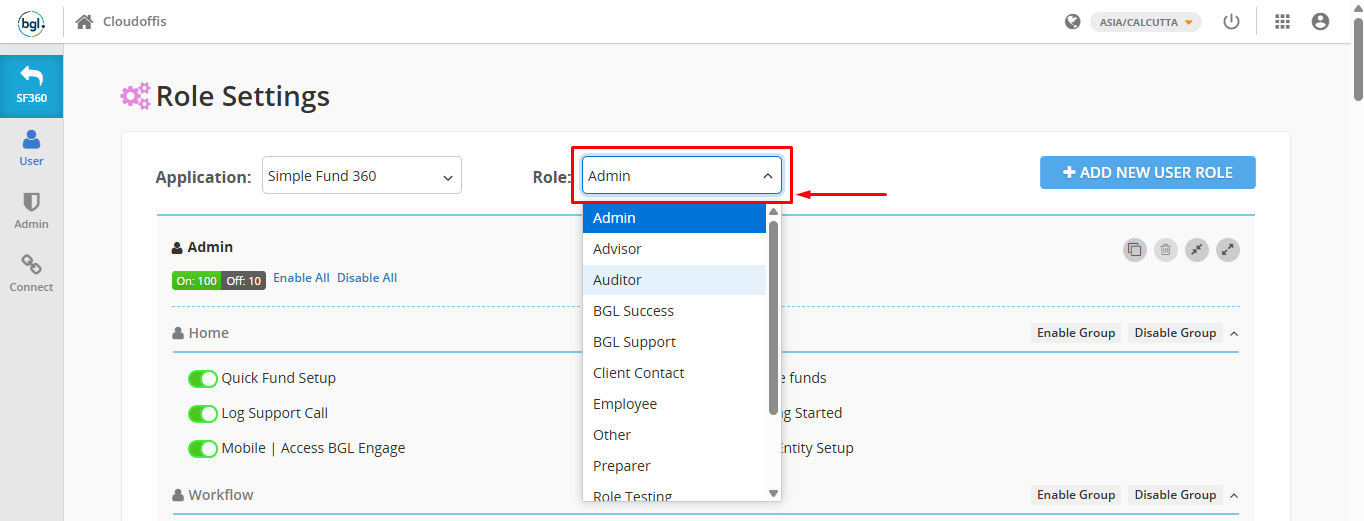Select Role Testing in the role list

(674, 493)
